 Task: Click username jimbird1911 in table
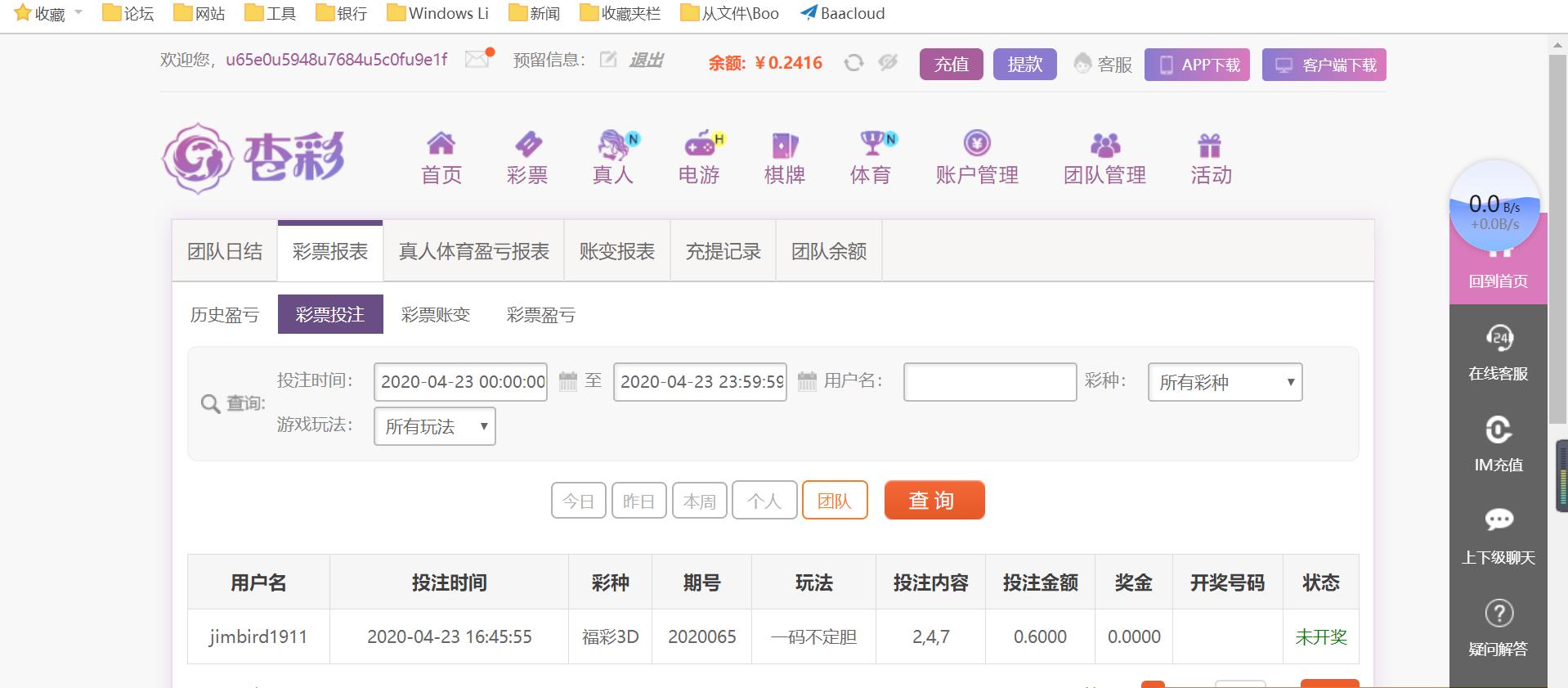click(258, 636)
